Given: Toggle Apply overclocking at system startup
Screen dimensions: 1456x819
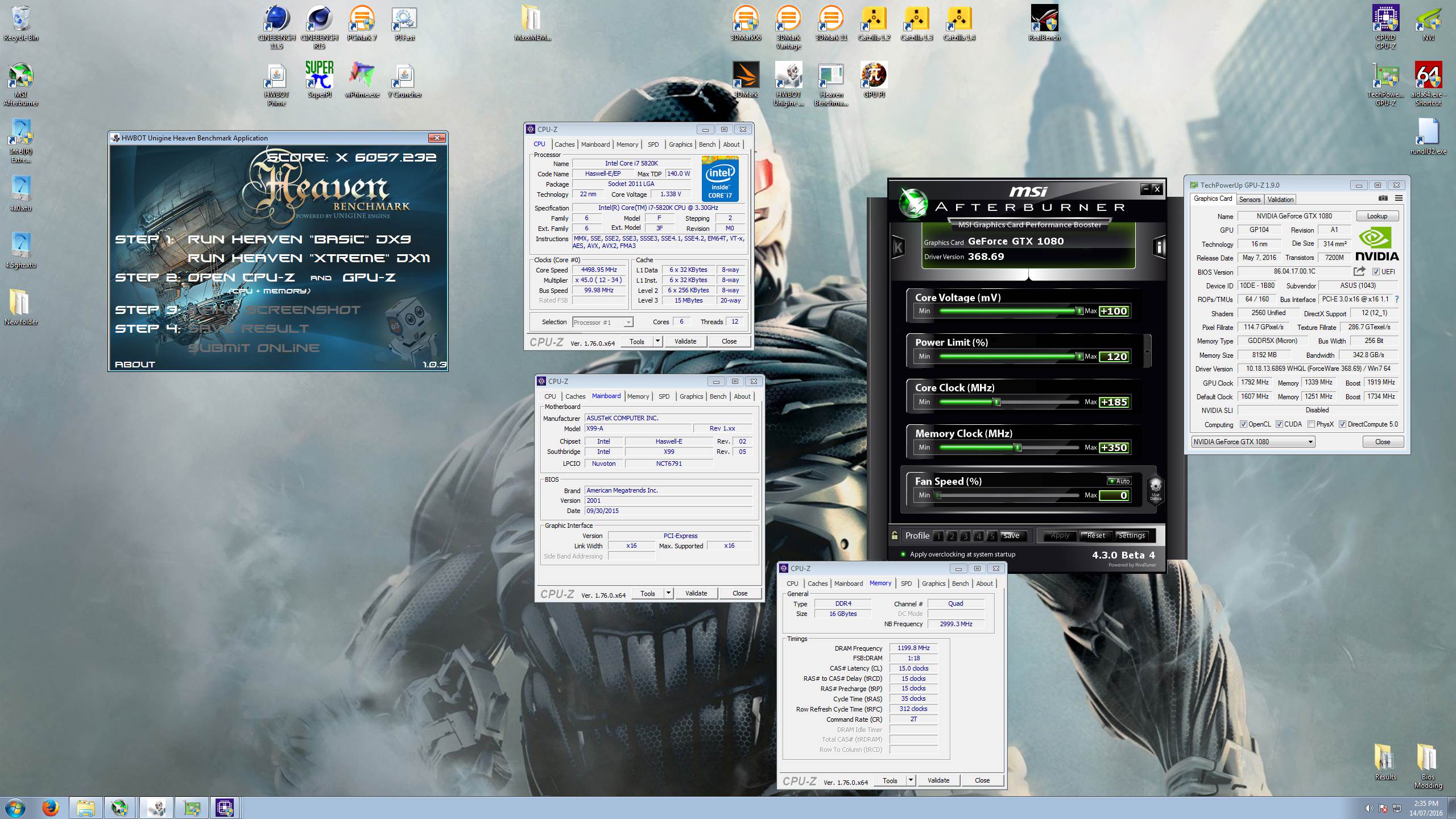Looking at the screenshot, I should coord(903,555).
